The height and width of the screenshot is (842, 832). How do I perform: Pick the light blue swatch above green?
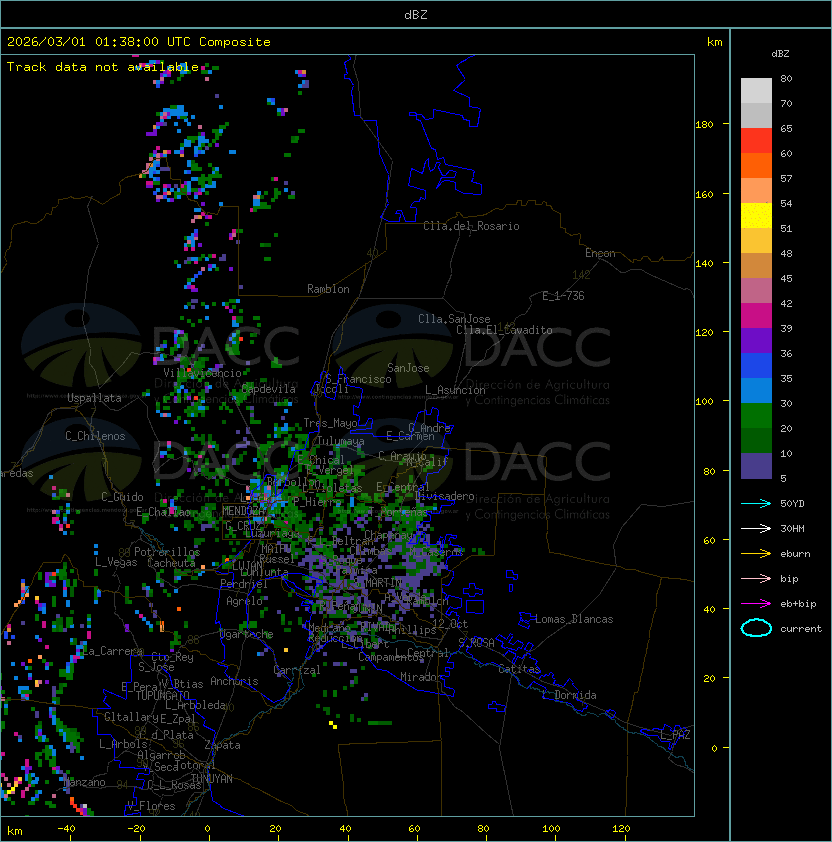click(756, 390)
